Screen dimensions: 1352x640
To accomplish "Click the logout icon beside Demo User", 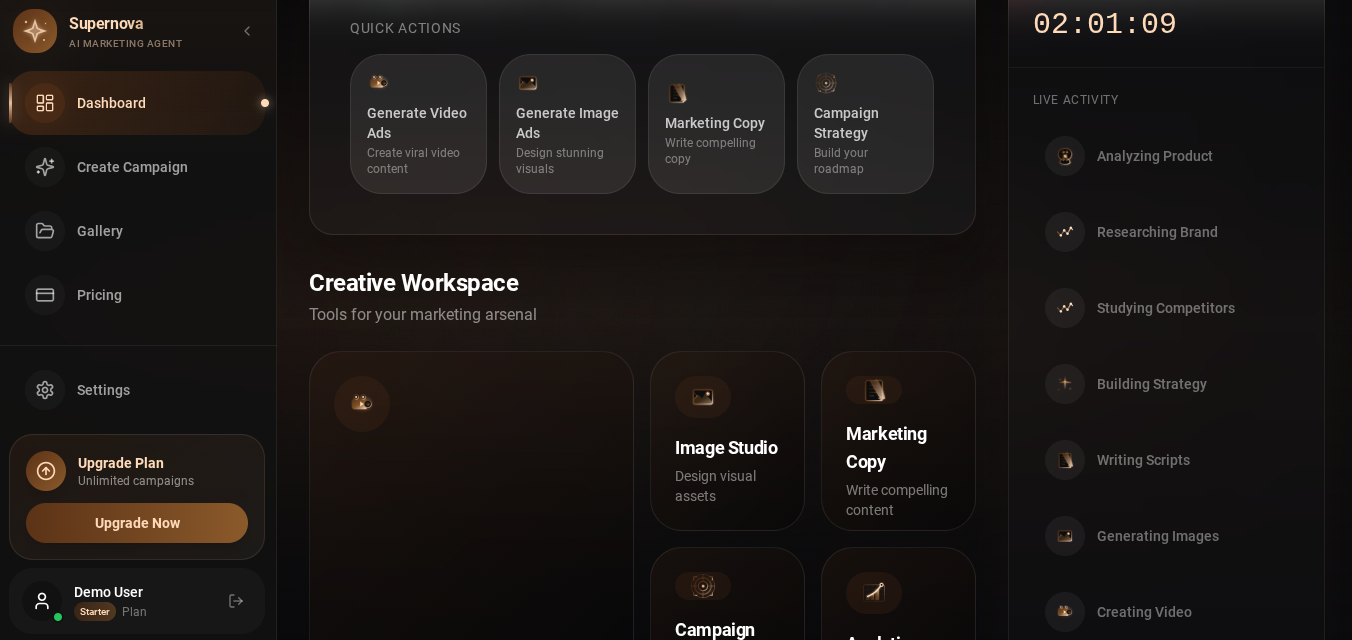I will (x=236, y=601).
